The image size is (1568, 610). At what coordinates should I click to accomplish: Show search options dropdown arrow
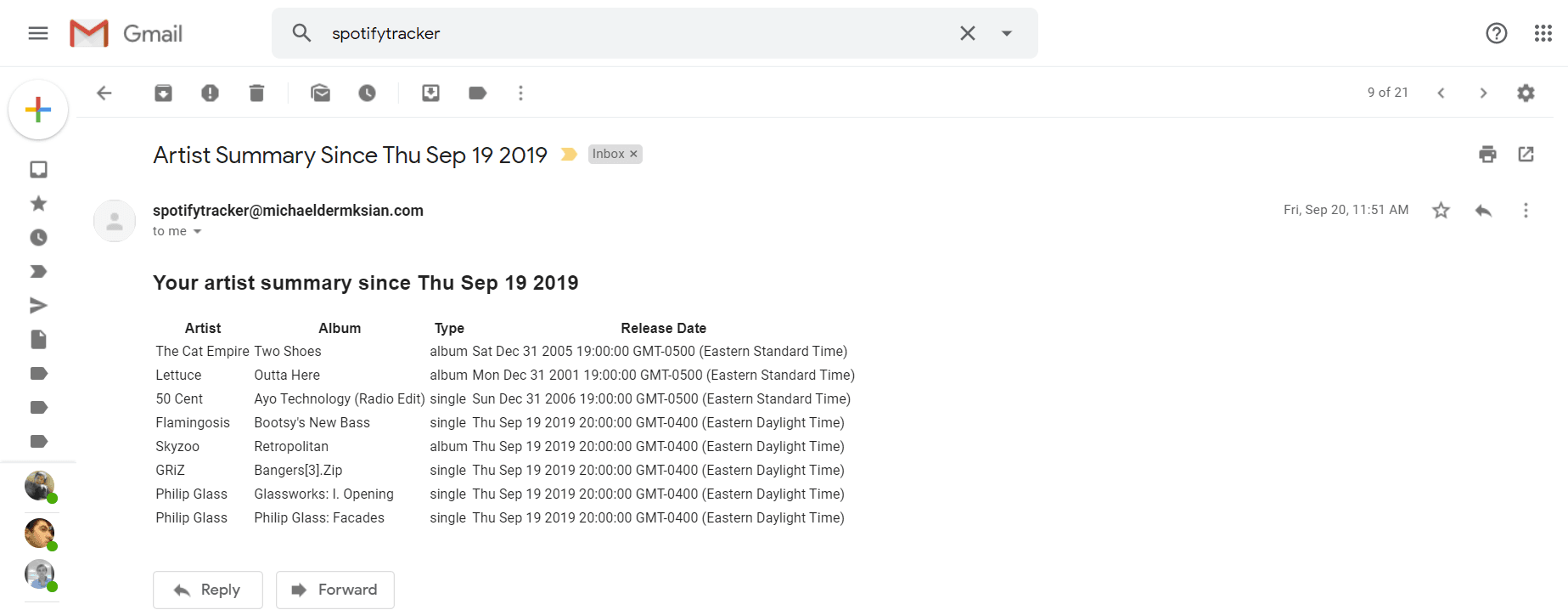click(1007, 34)
